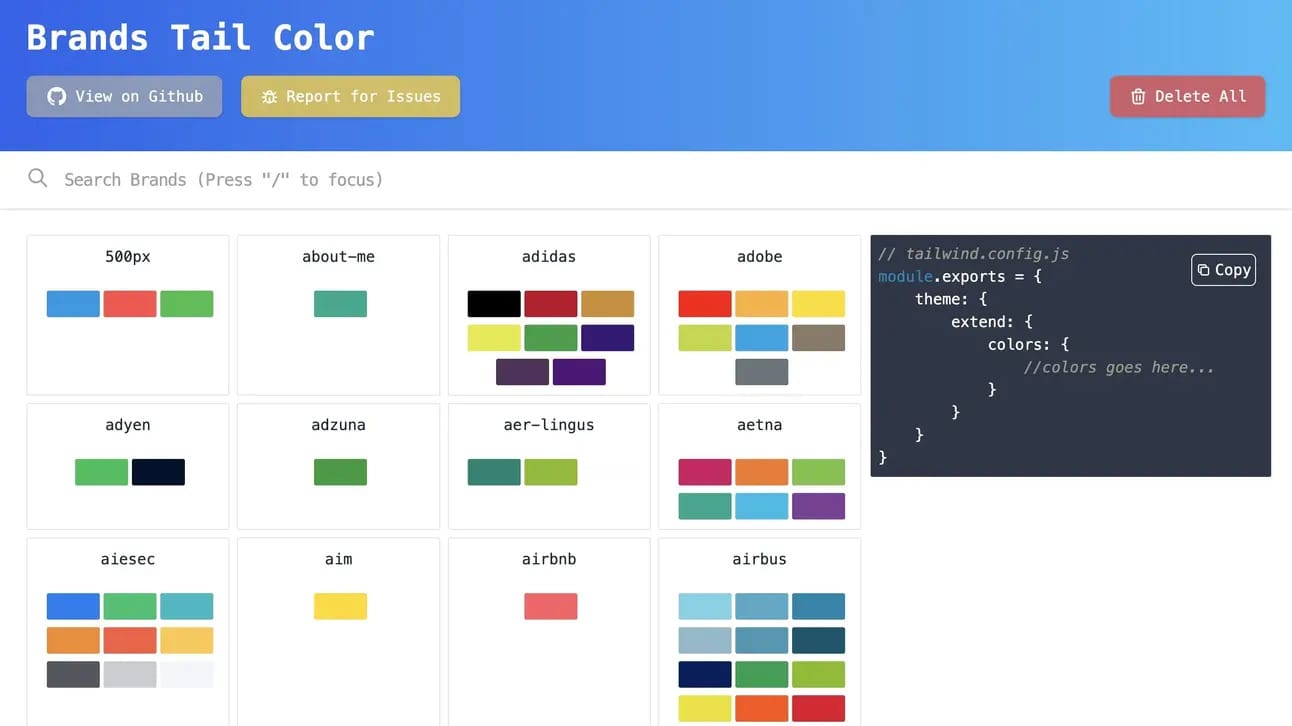The height and width of the screenshot is (726, 1292).
Task: Copy the tailwind config code
Action: [1223, 270]
